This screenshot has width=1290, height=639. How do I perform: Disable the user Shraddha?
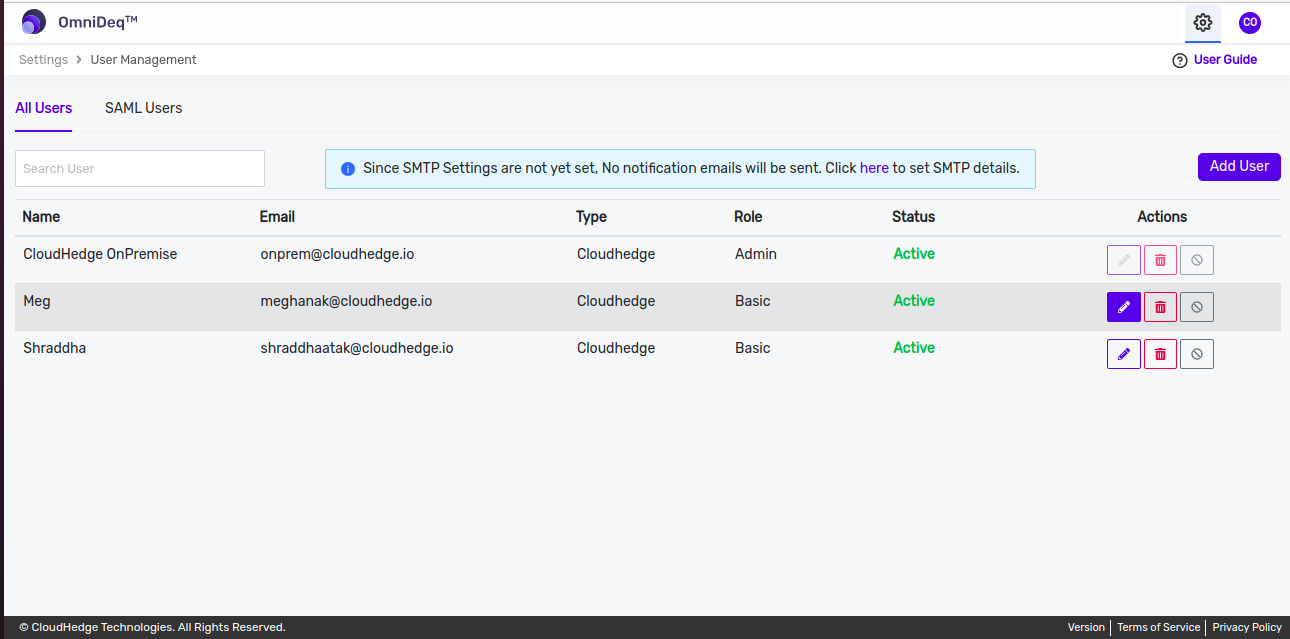[x=1197, y=354]
